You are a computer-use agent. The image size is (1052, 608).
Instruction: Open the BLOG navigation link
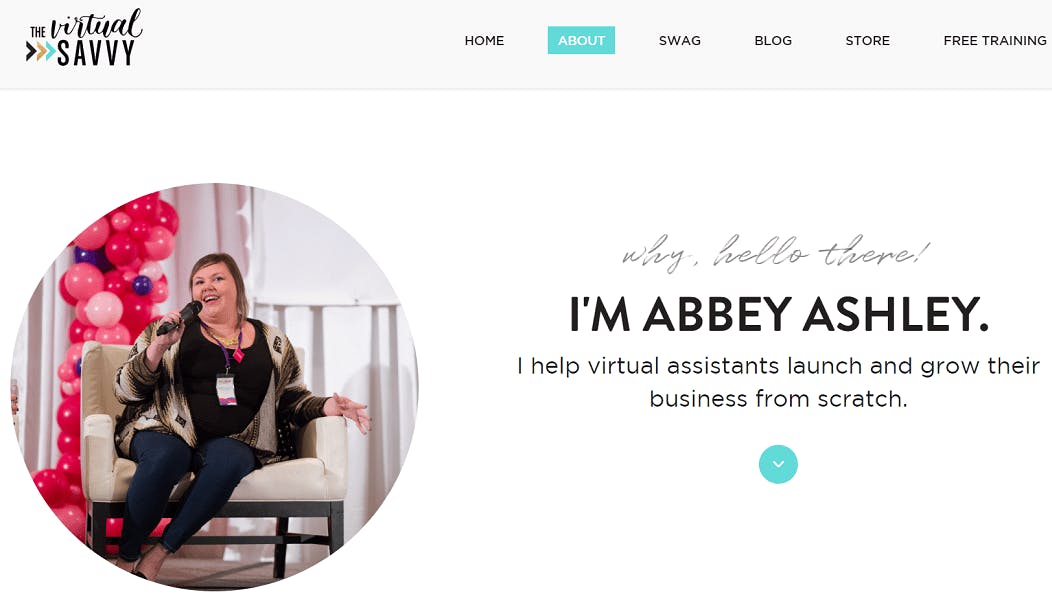coord(773,40)
